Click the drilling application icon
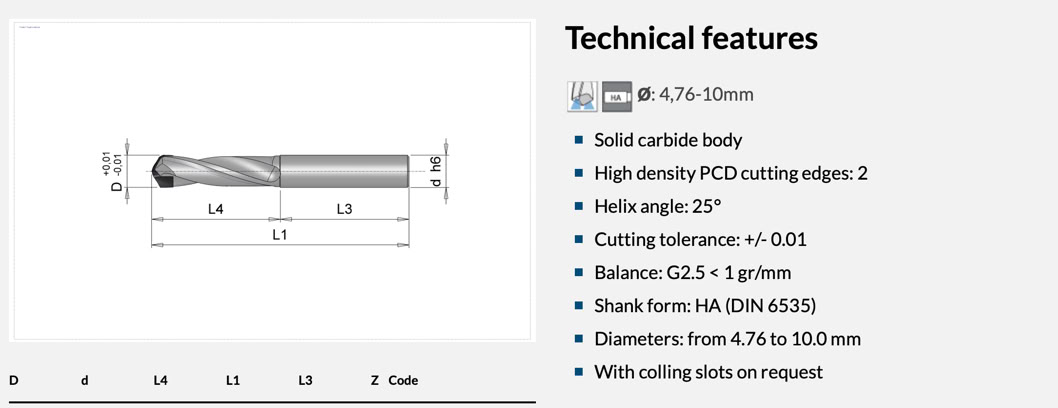 pos(582,96)
